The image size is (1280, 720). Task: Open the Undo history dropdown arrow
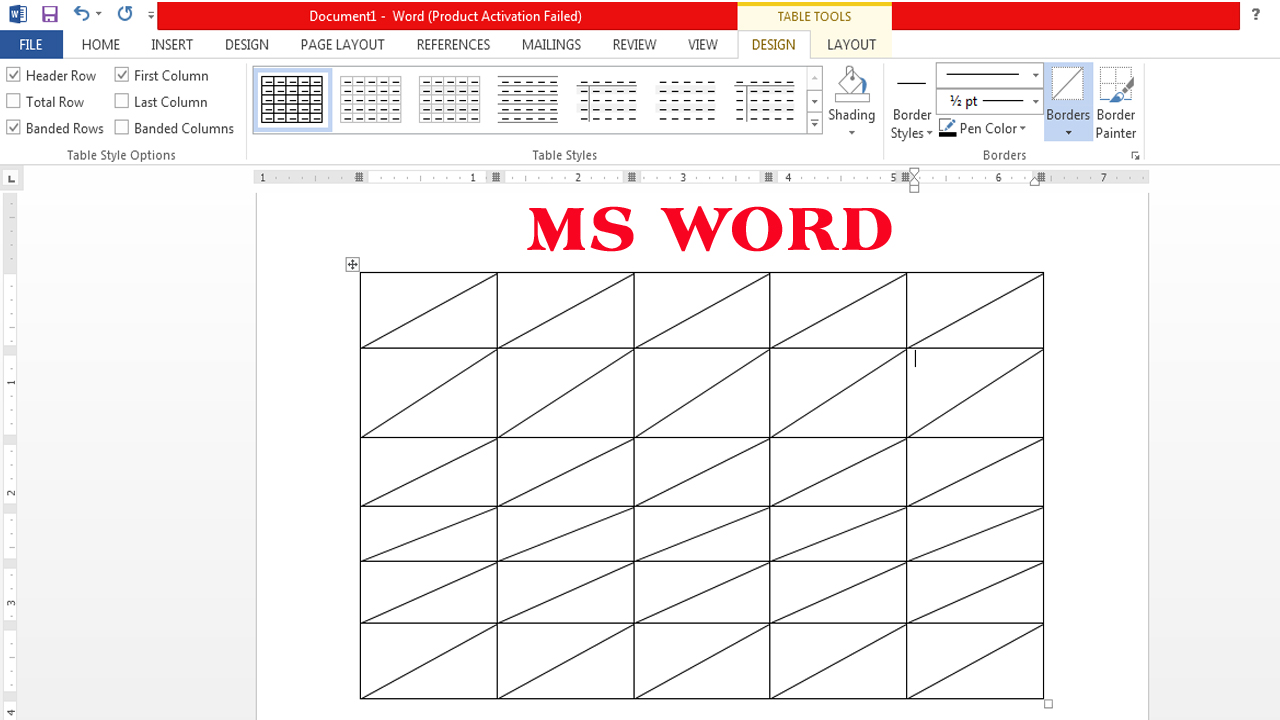[99, 15]
